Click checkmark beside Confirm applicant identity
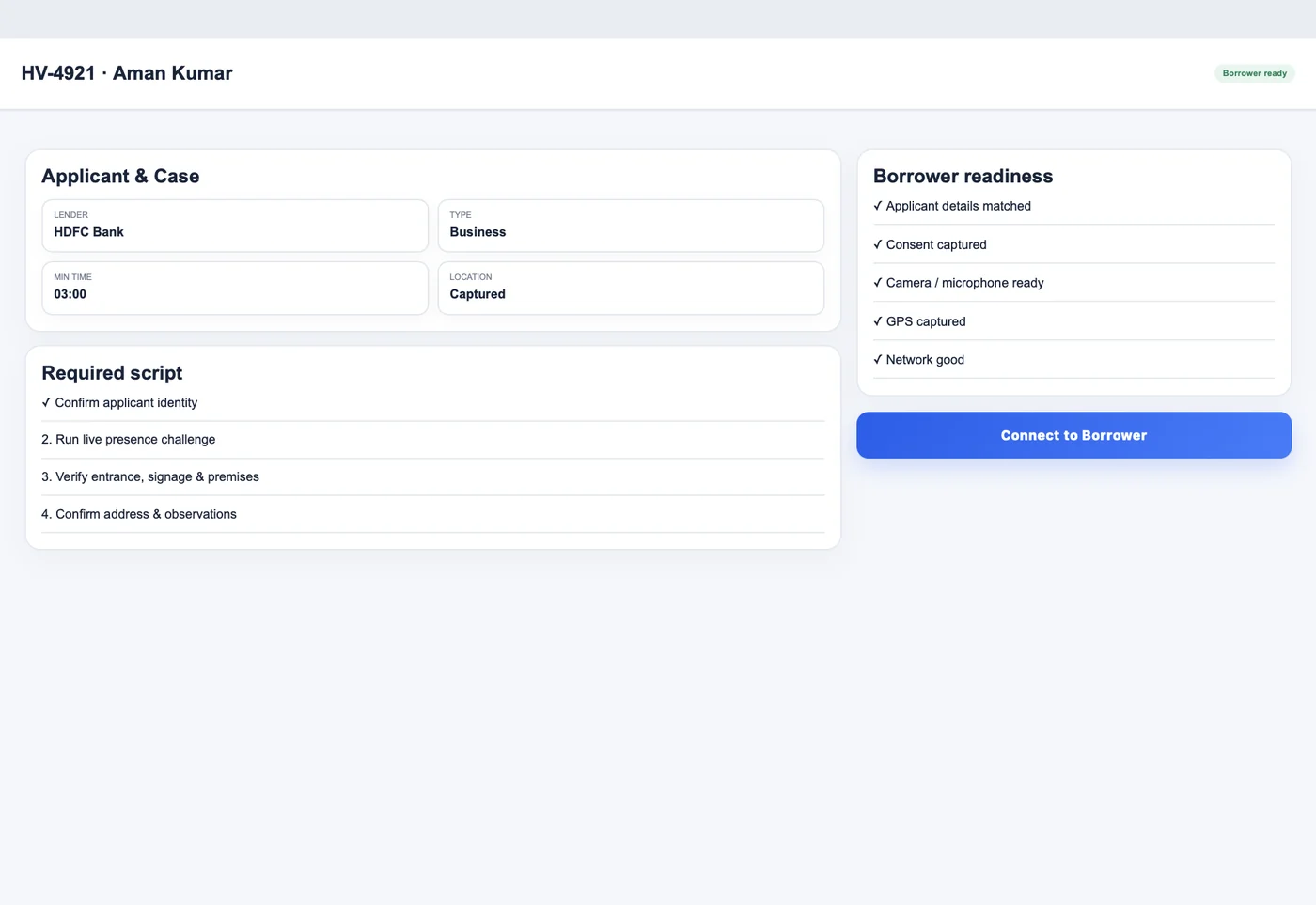The height and width of the screenshot is (905, 1316). coord(46,402)
